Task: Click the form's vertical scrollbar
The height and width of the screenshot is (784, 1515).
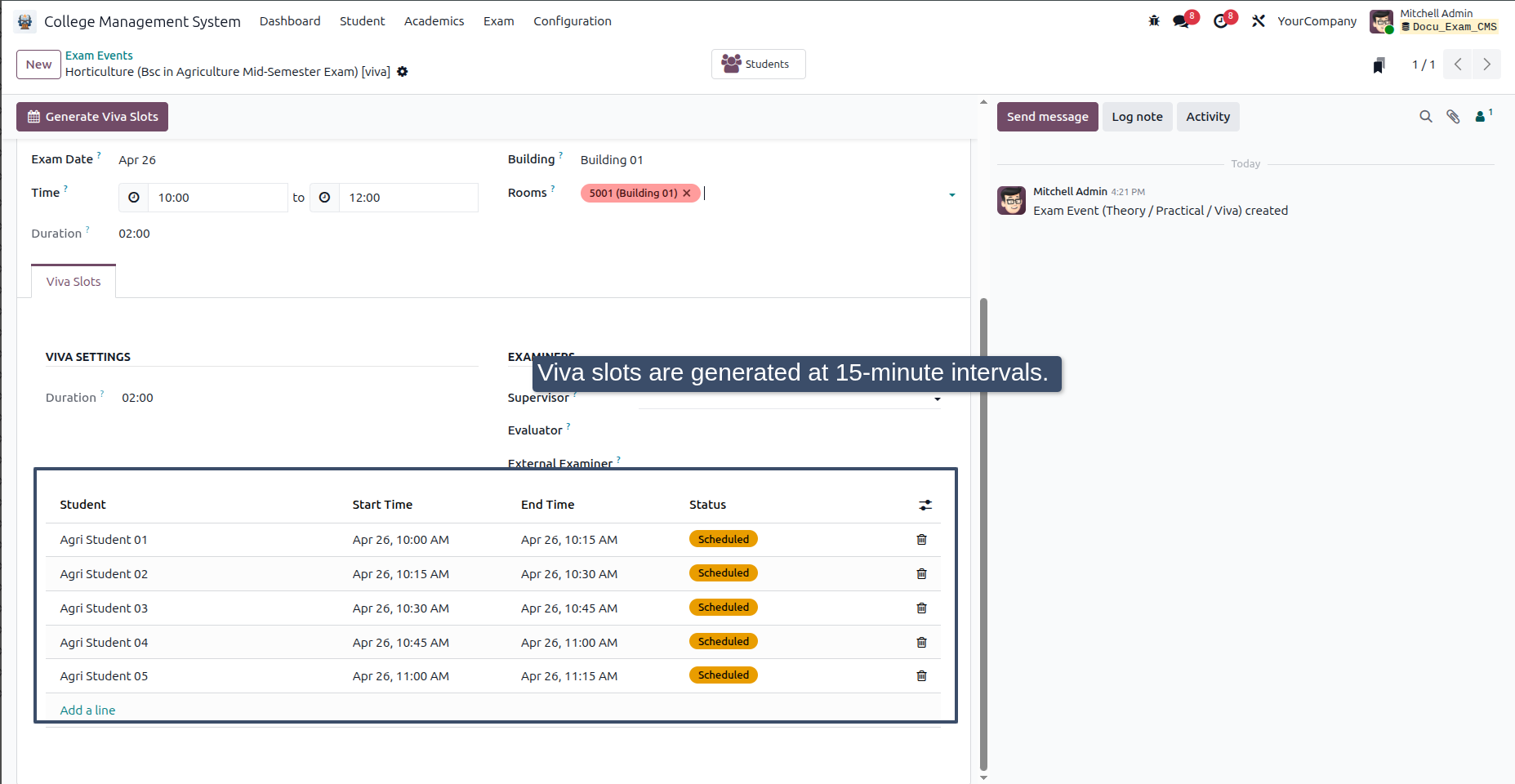Action: tap(983, 534)
